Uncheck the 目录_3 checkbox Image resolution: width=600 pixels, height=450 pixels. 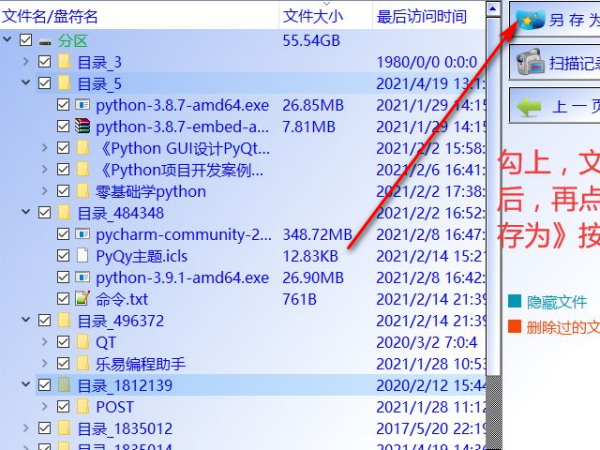point(44,61)
